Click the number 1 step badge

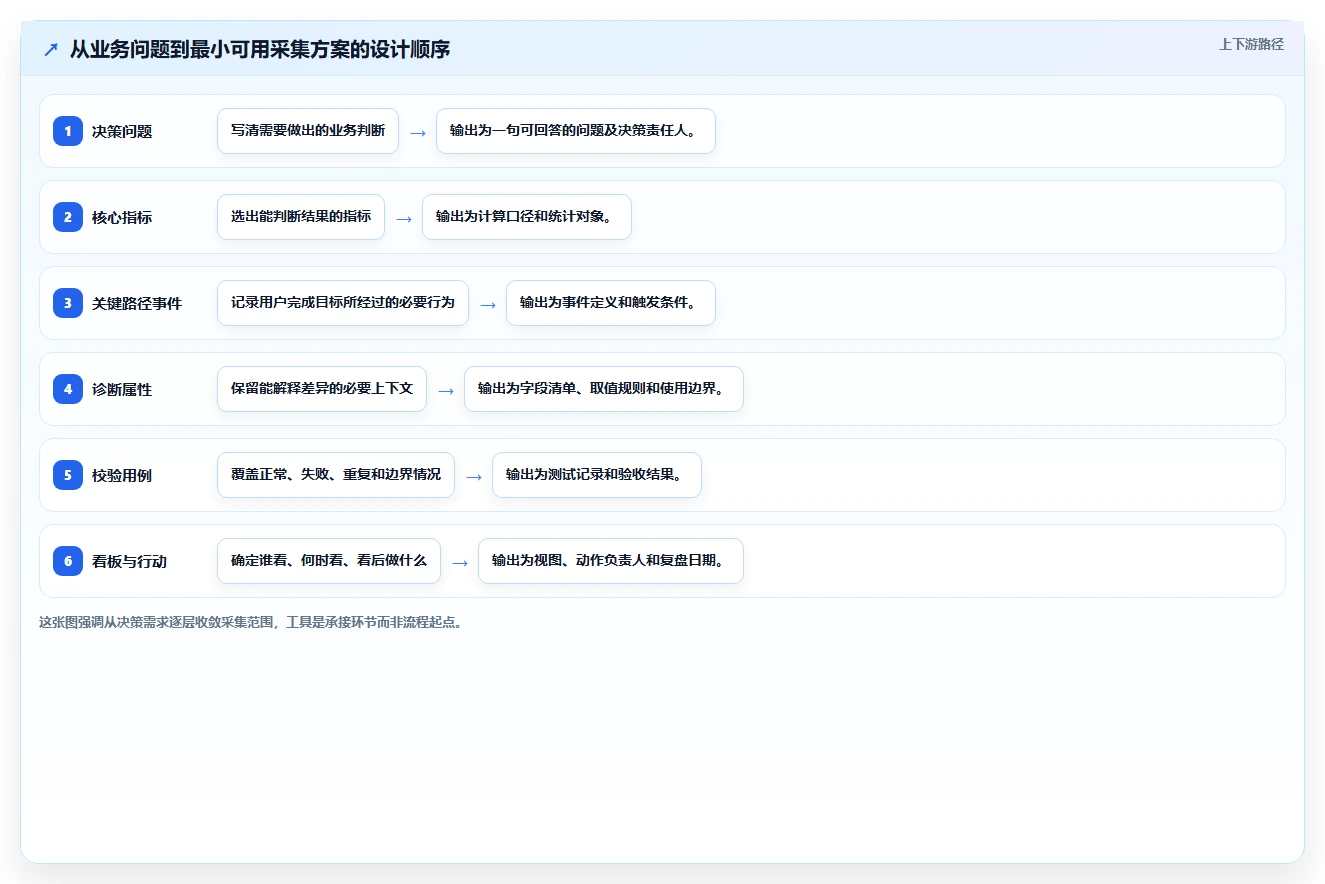(x=68, y=131)
